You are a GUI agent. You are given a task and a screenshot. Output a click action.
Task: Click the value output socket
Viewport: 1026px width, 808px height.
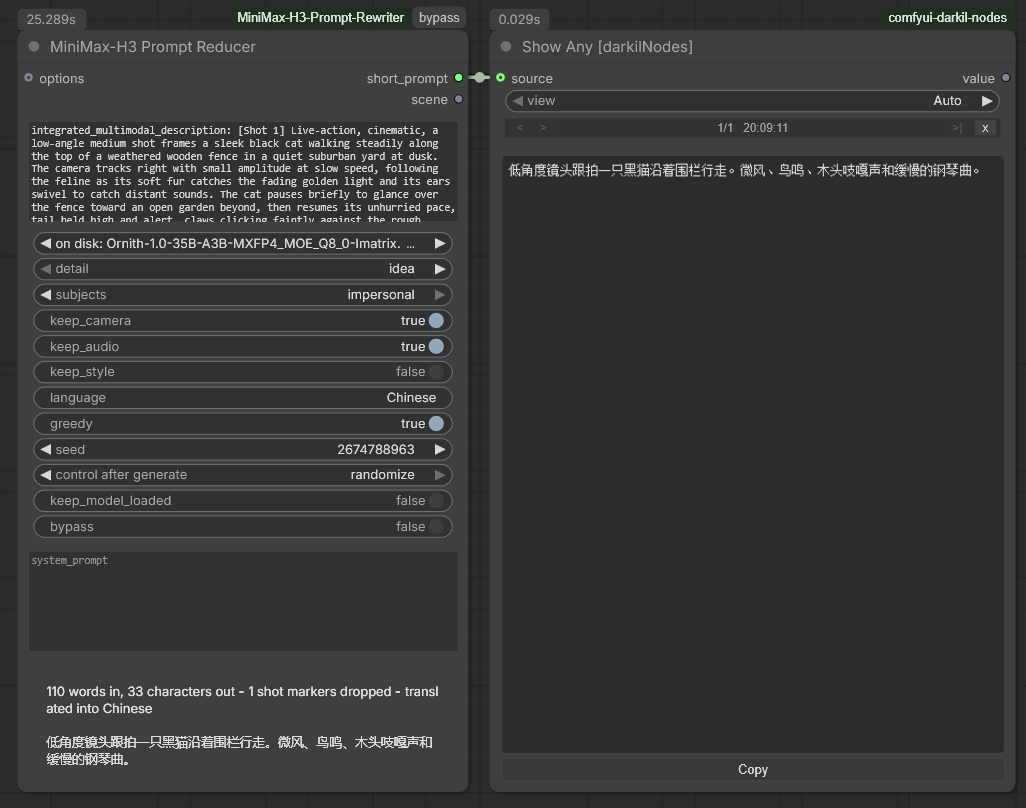pyautogui.click(x=1006, y=78)
